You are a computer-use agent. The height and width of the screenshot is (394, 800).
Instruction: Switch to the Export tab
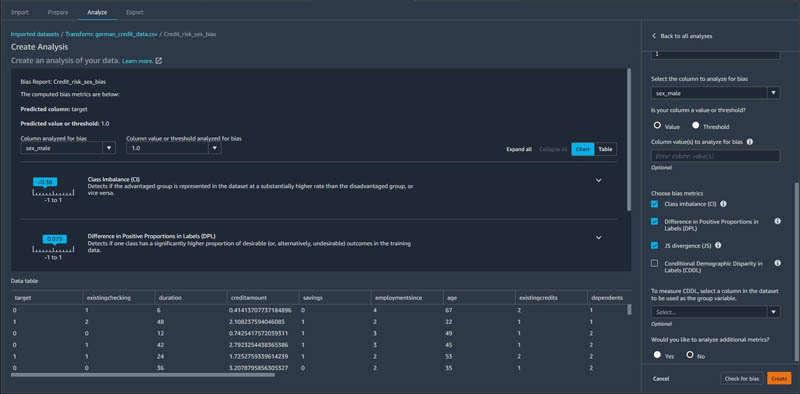pos(135,12)
